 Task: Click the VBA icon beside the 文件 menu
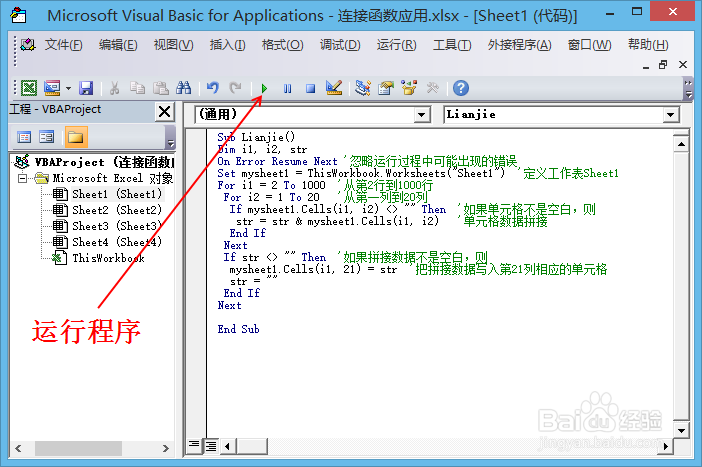(28, 45)
